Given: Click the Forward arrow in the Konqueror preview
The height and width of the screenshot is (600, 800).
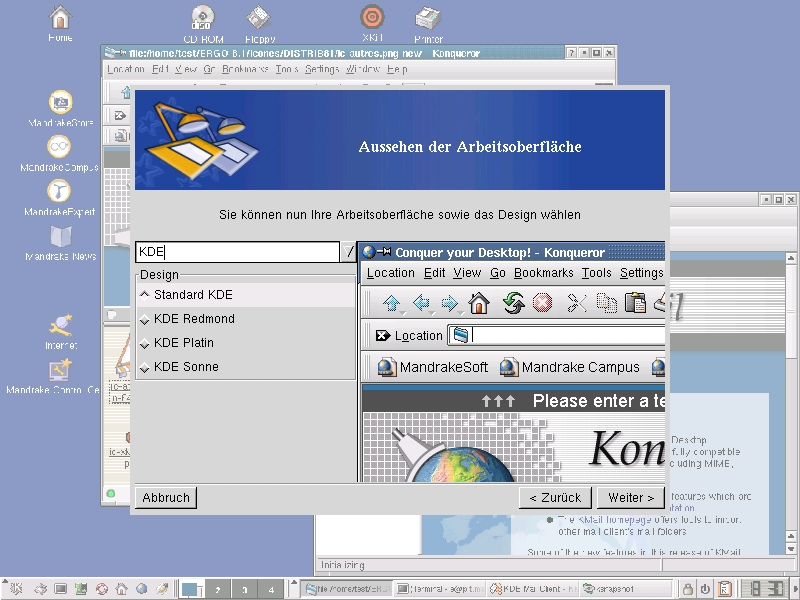Looking at the screenshot, I should [x=449, y=303].
